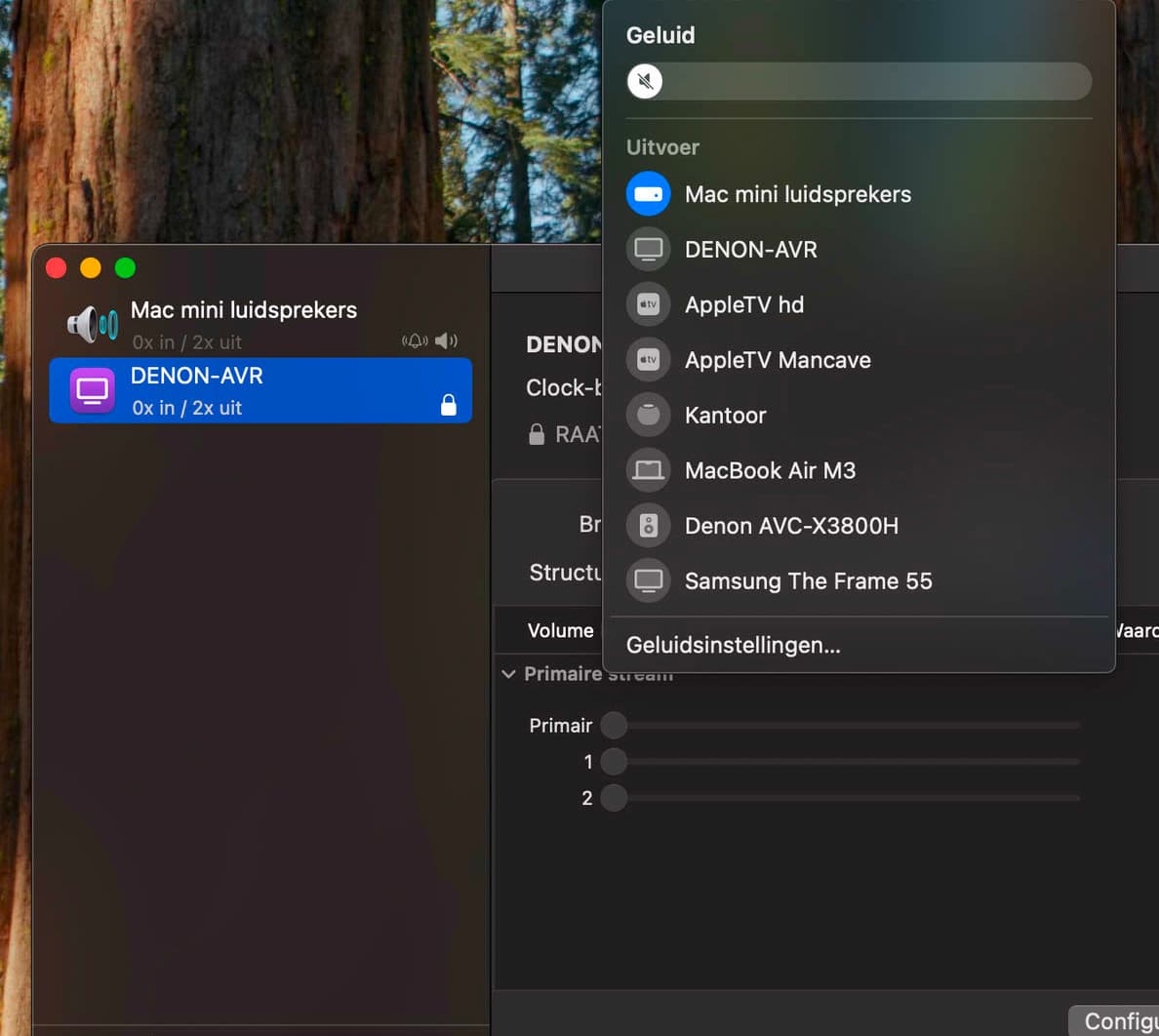Screen dimensions: 1159x1036
Task: Pick the Samsung The Frame 55 icon
Action: pos(648,580)
